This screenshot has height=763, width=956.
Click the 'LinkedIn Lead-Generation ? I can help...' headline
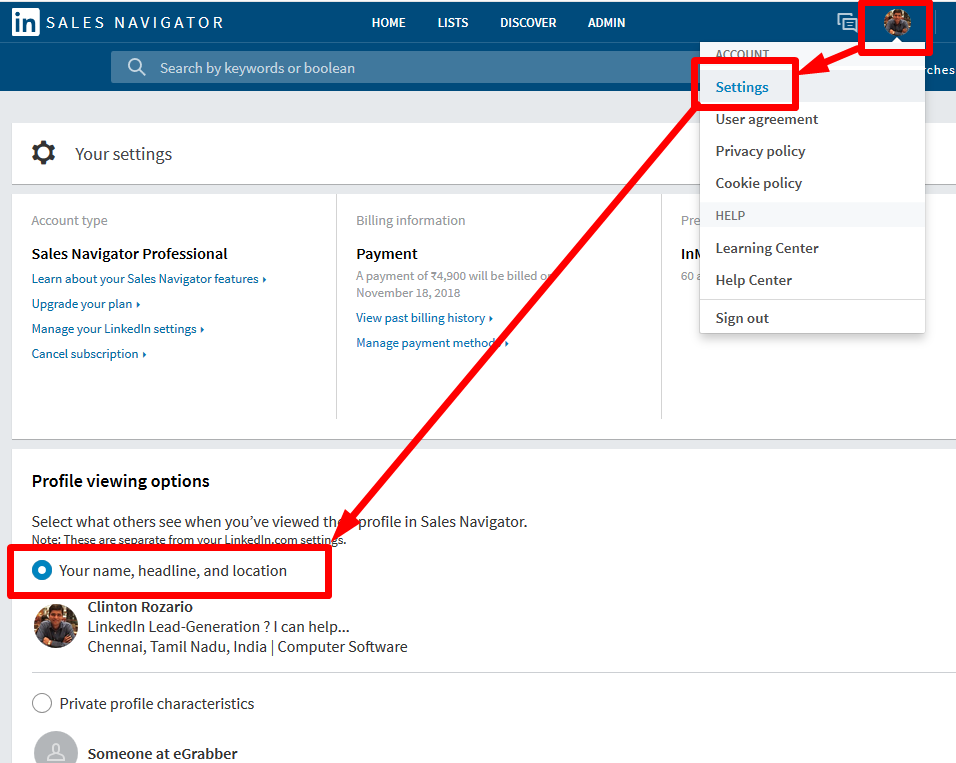click(218, 627)
